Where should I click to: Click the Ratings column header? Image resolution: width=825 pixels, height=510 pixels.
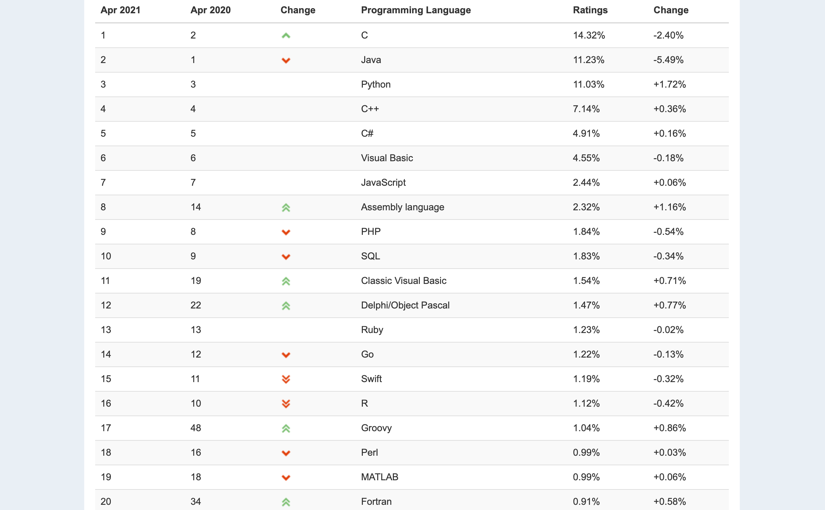point(590,10)
